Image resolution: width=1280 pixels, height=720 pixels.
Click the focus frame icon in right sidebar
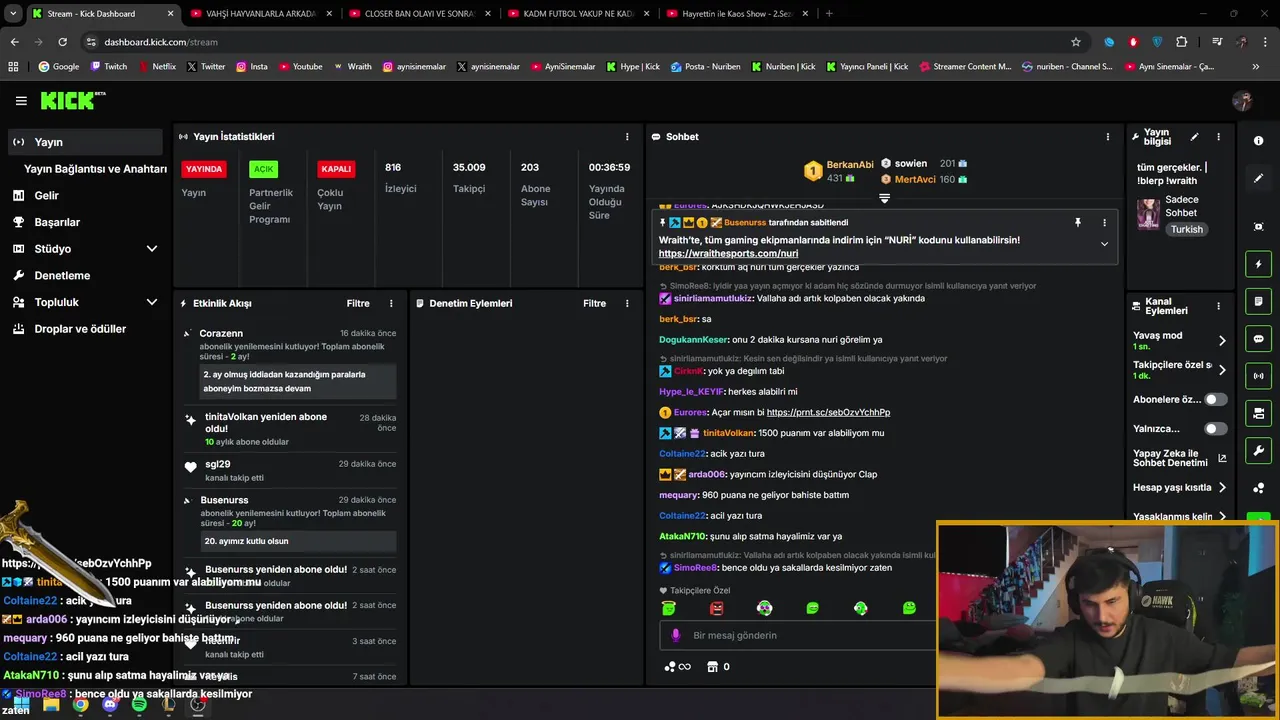click(1258, 227)
